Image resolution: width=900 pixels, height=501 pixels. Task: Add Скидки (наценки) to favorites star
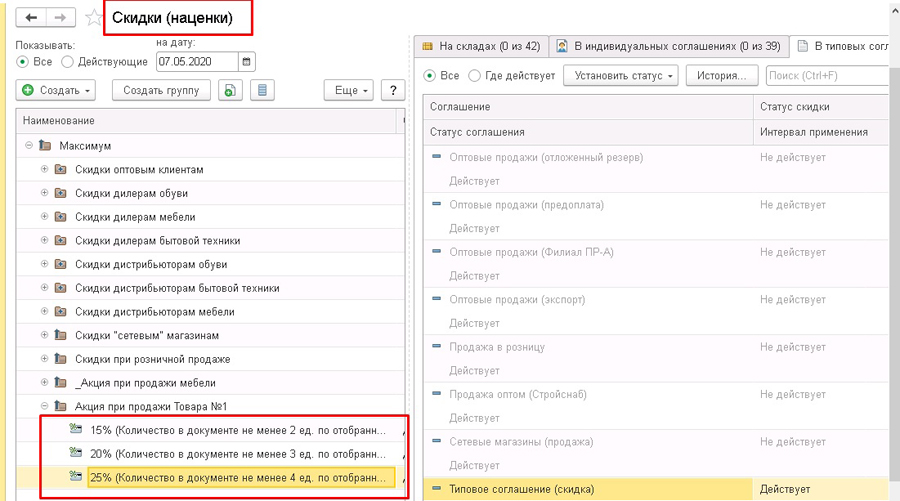point(93,18)
